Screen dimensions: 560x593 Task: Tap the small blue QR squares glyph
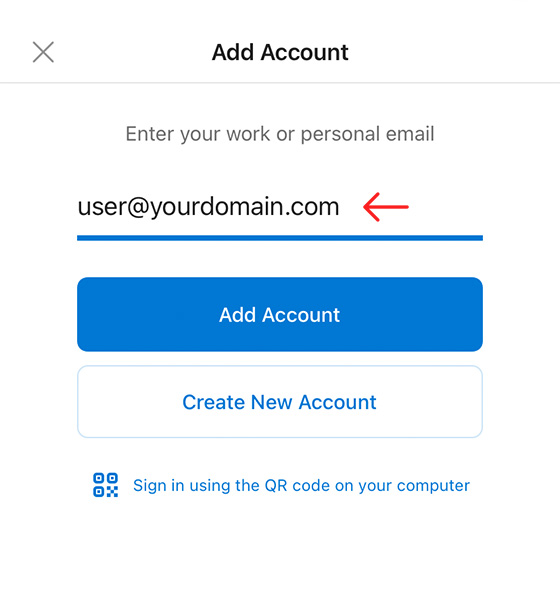[105, 485]
